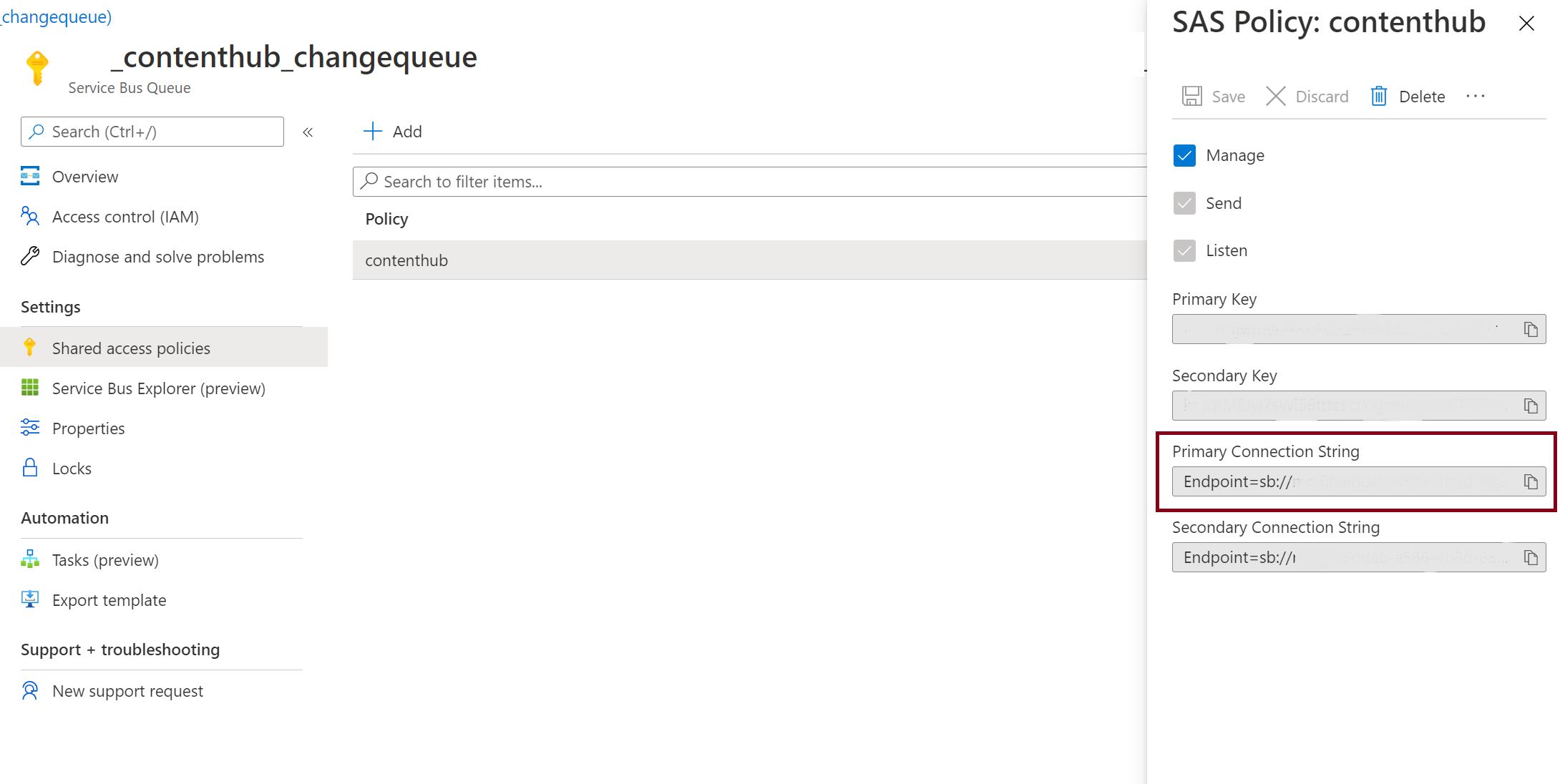Toggle the Listen checkbox

[1184, 250]
